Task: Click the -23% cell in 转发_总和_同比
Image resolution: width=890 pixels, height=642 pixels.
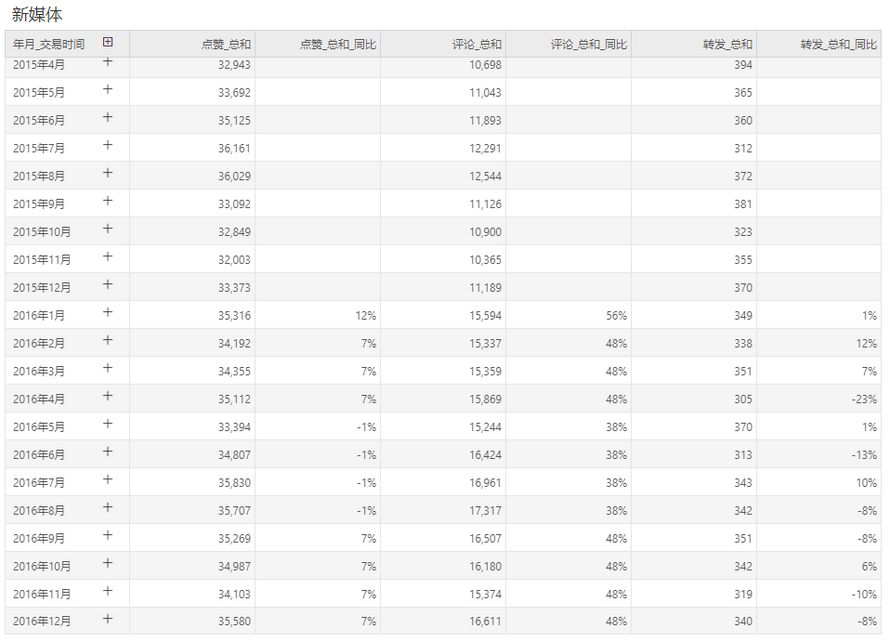Action: tap(864, 399)
